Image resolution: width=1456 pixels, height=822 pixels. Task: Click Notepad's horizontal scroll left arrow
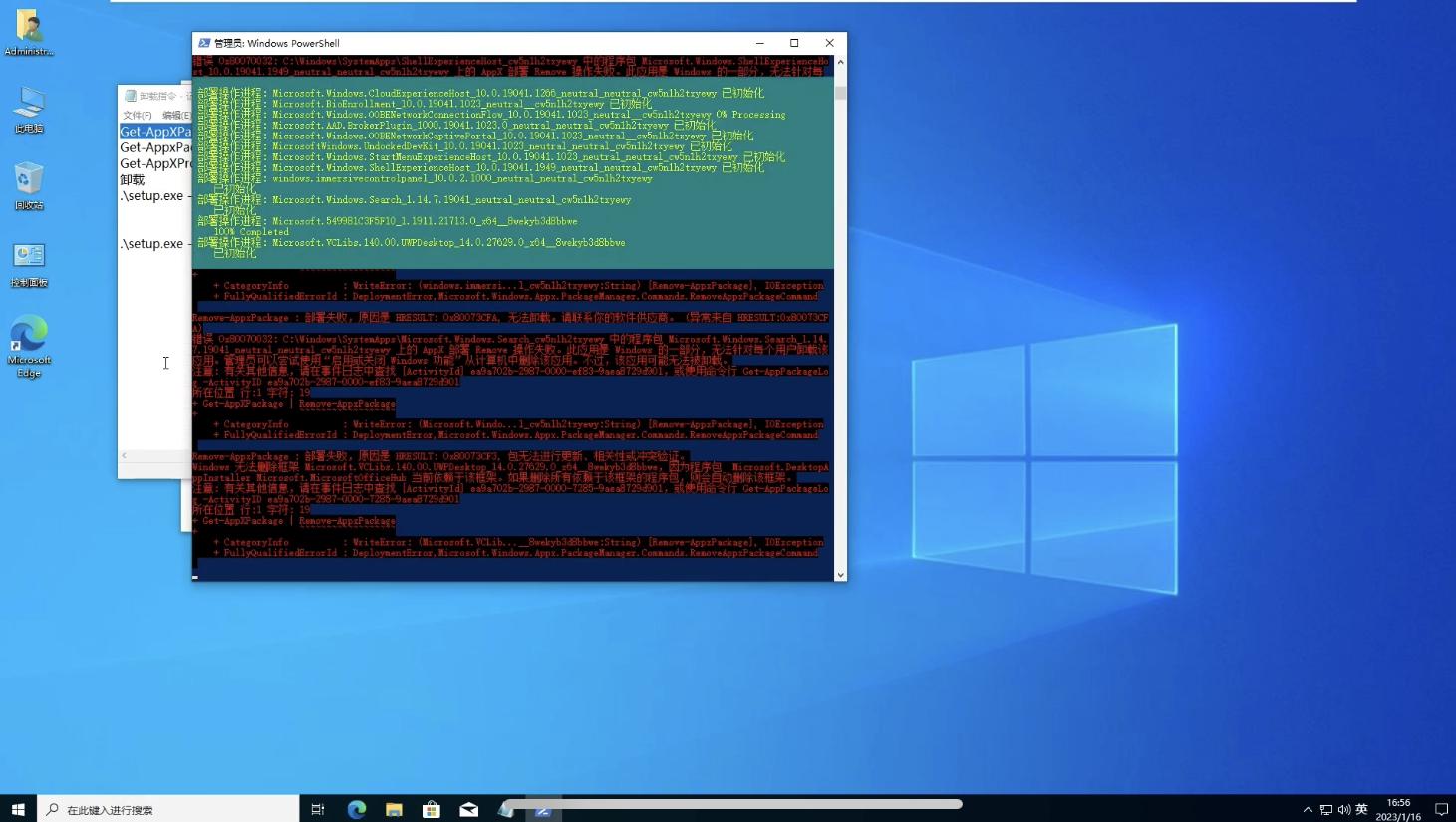coord(125,456)
